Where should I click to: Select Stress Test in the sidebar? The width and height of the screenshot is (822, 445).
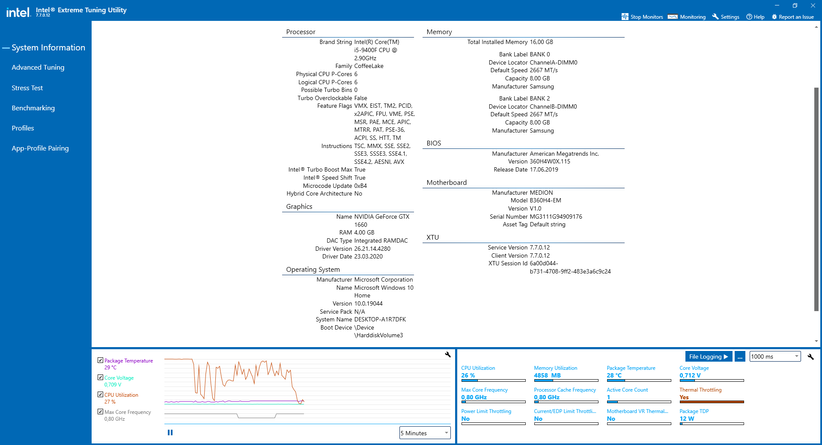click(27, 87)
